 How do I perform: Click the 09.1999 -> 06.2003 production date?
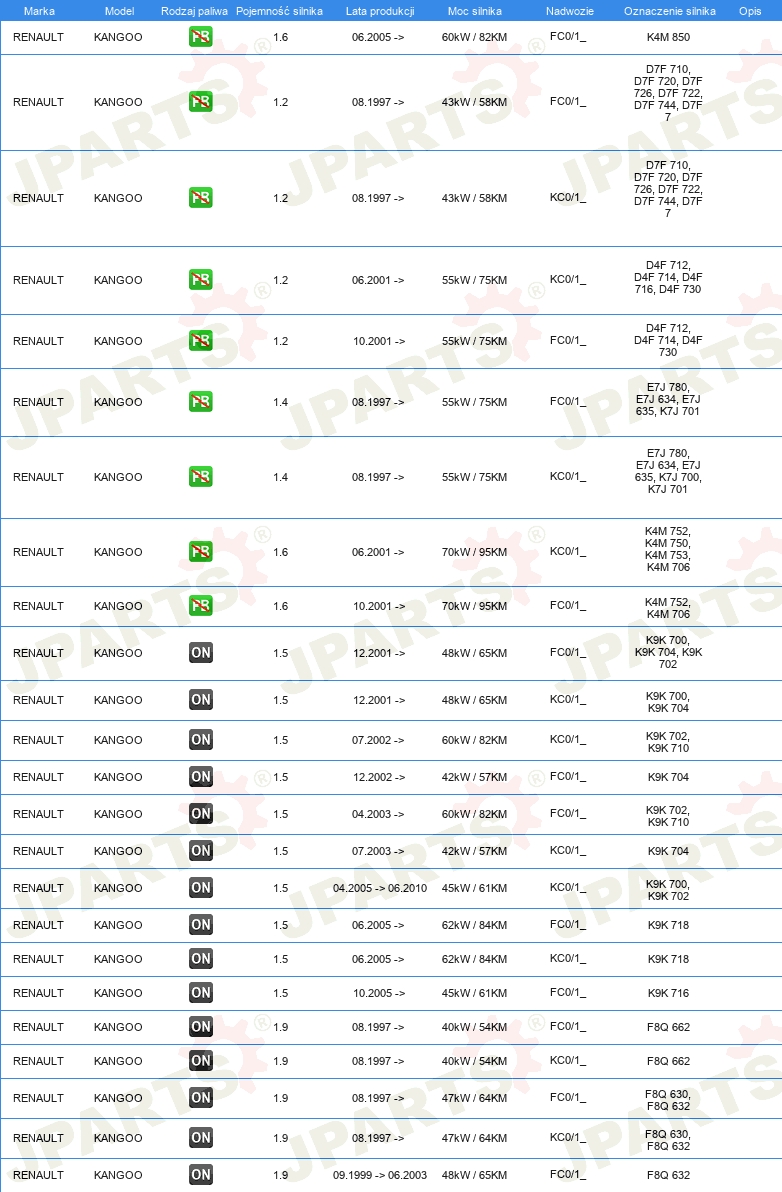pyautogui.click(x=380, y=1175)
